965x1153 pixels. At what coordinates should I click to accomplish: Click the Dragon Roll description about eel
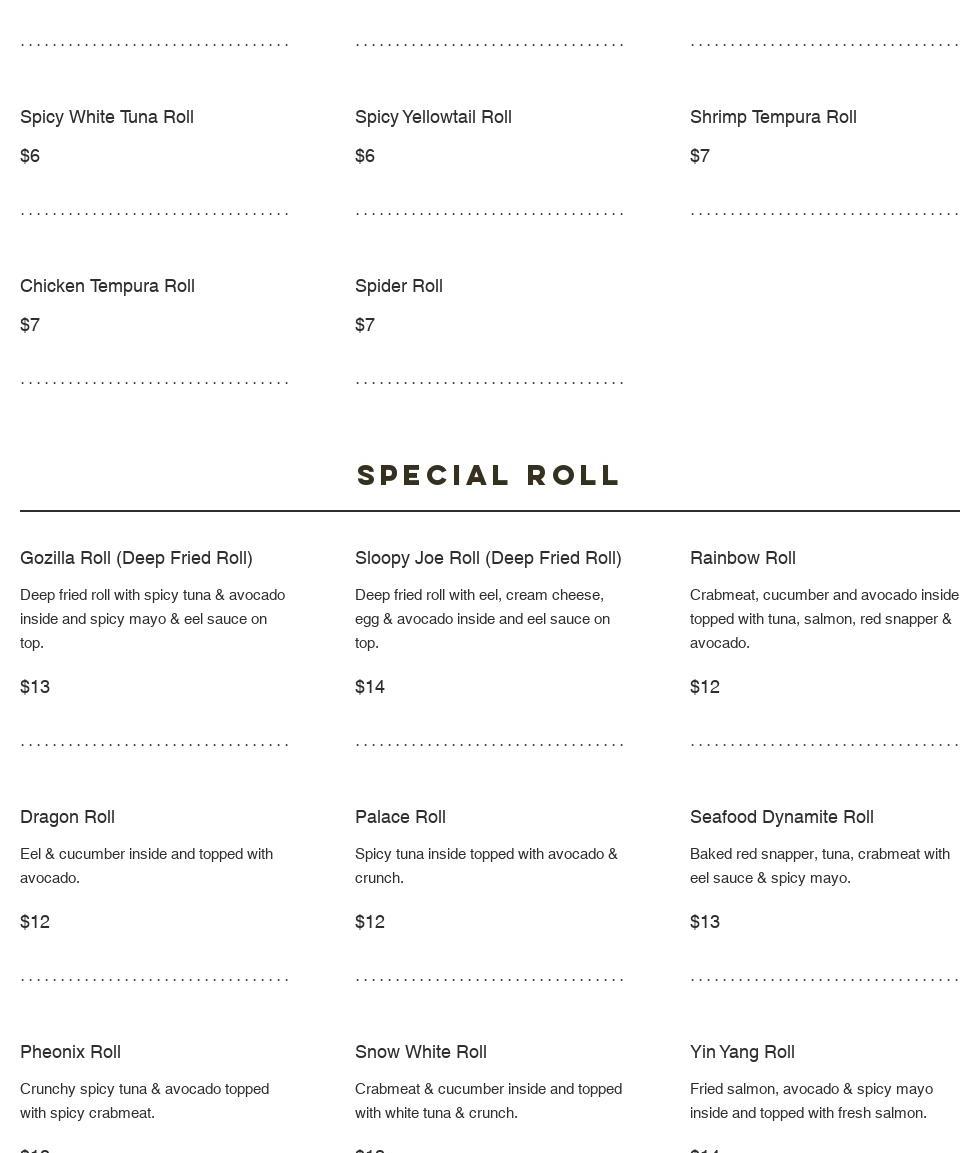pos(146,865)
